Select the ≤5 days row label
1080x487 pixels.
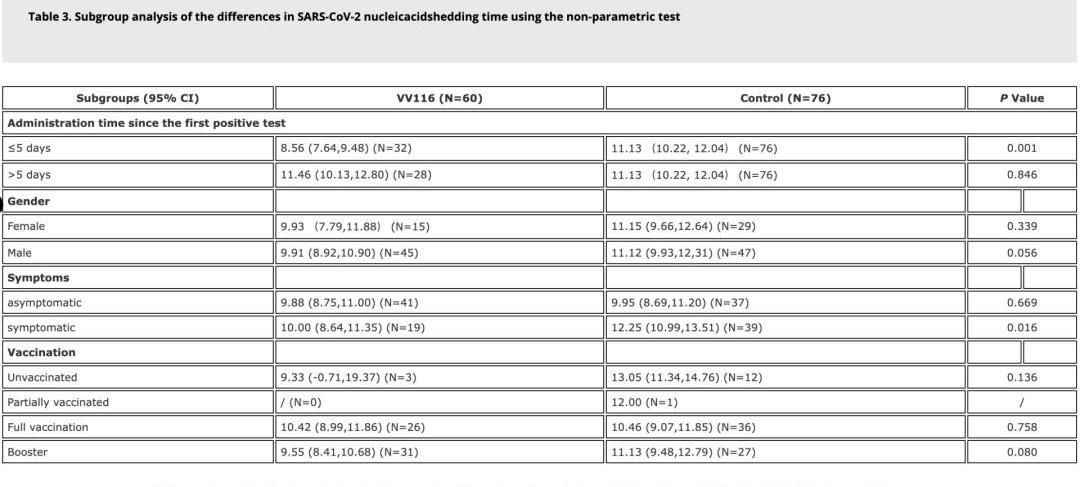pyautogui.click(x=29, y=149)
